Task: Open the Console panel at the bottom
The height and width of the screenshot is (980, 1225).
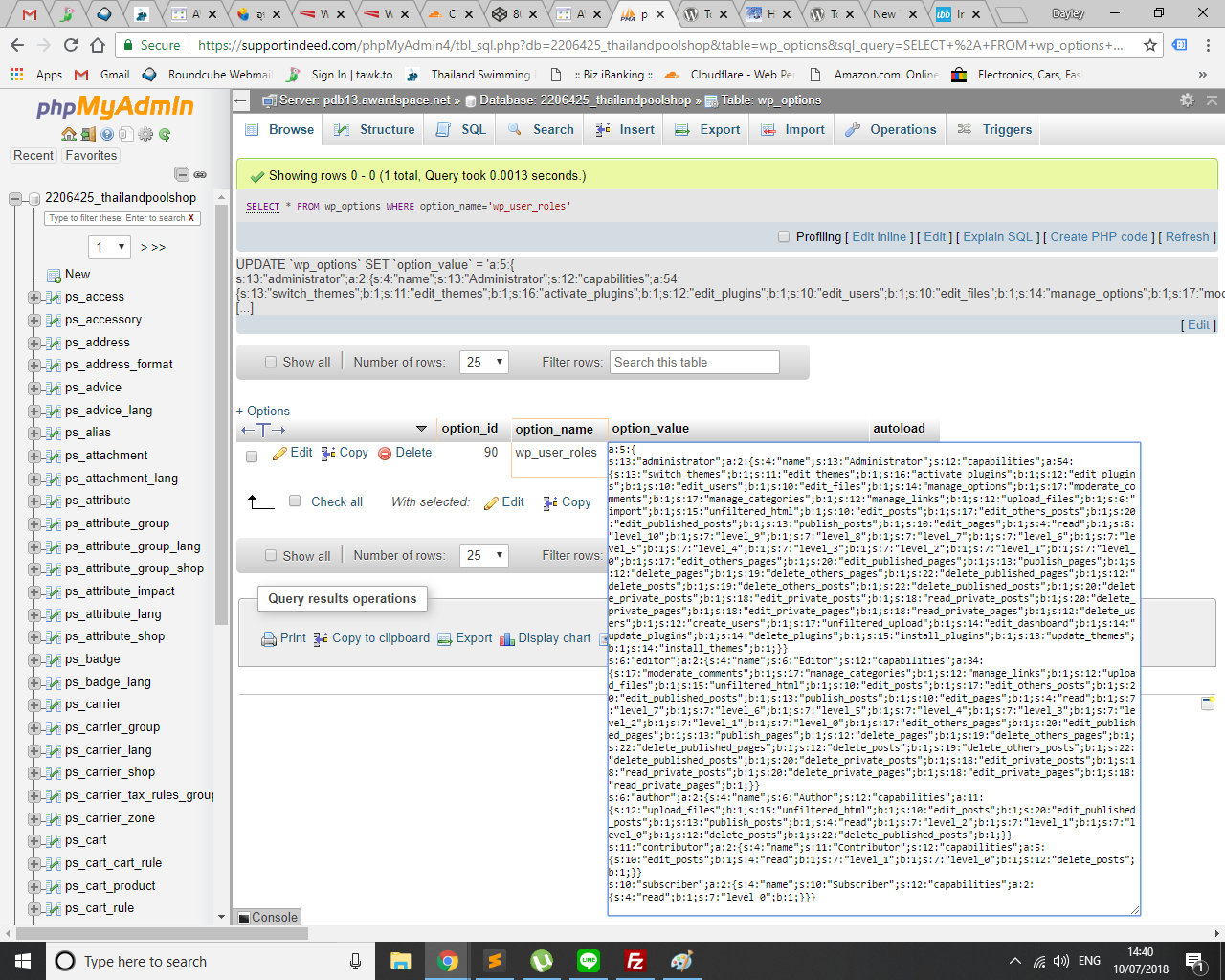Action: [x=268, y=917]
